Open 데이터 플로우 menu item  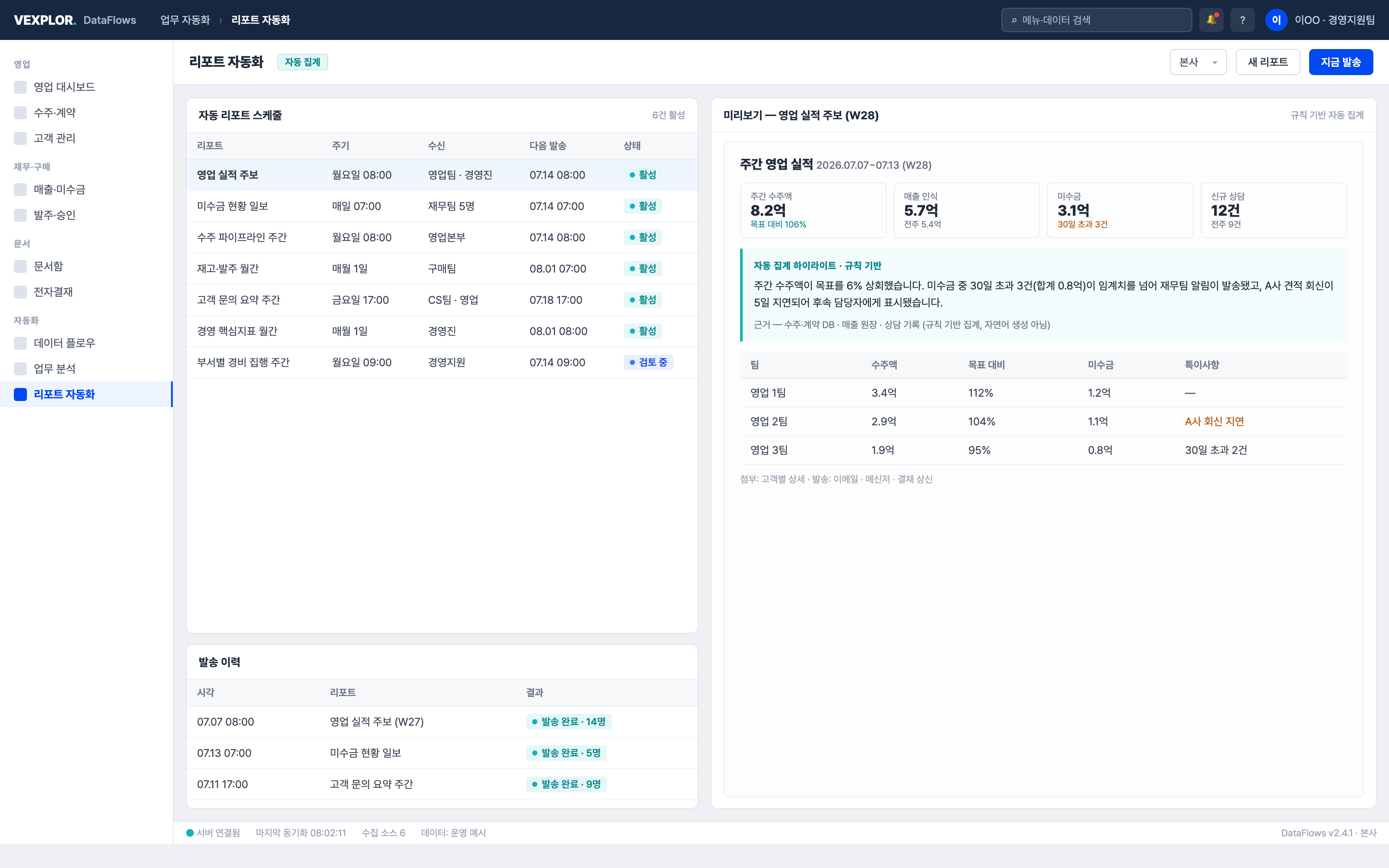86,343
